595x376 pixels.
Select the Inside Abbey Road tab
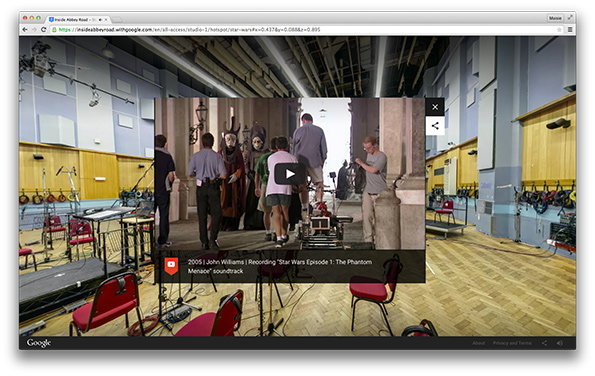coord(78,19)
